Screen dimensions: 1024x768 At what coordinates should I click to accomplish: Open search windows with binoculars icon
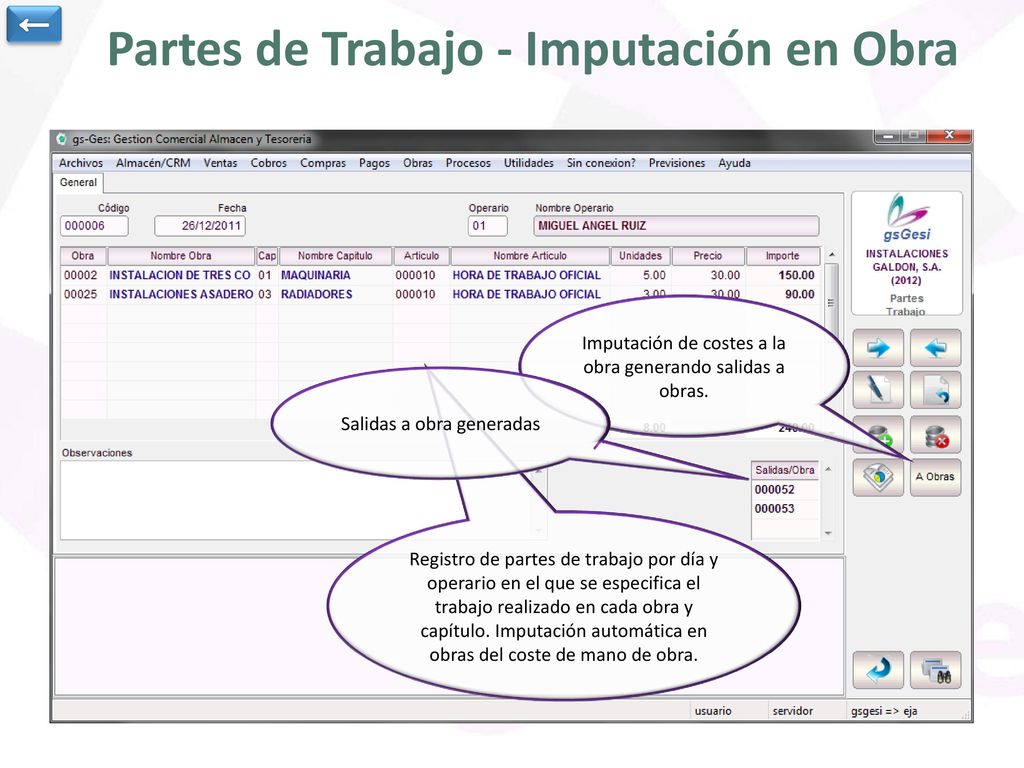point(936,670)
